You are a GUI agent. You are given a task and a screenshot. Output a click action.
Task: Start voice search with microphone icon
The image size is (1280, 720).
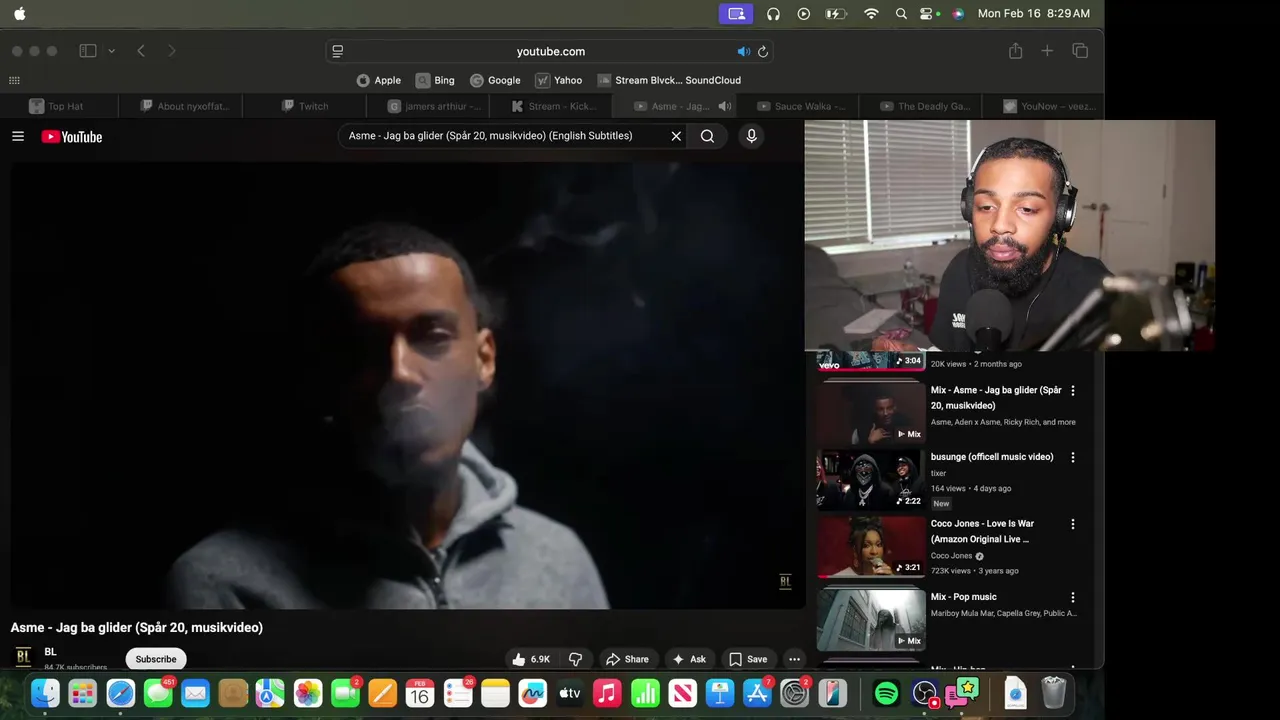(x=752, y=136)
